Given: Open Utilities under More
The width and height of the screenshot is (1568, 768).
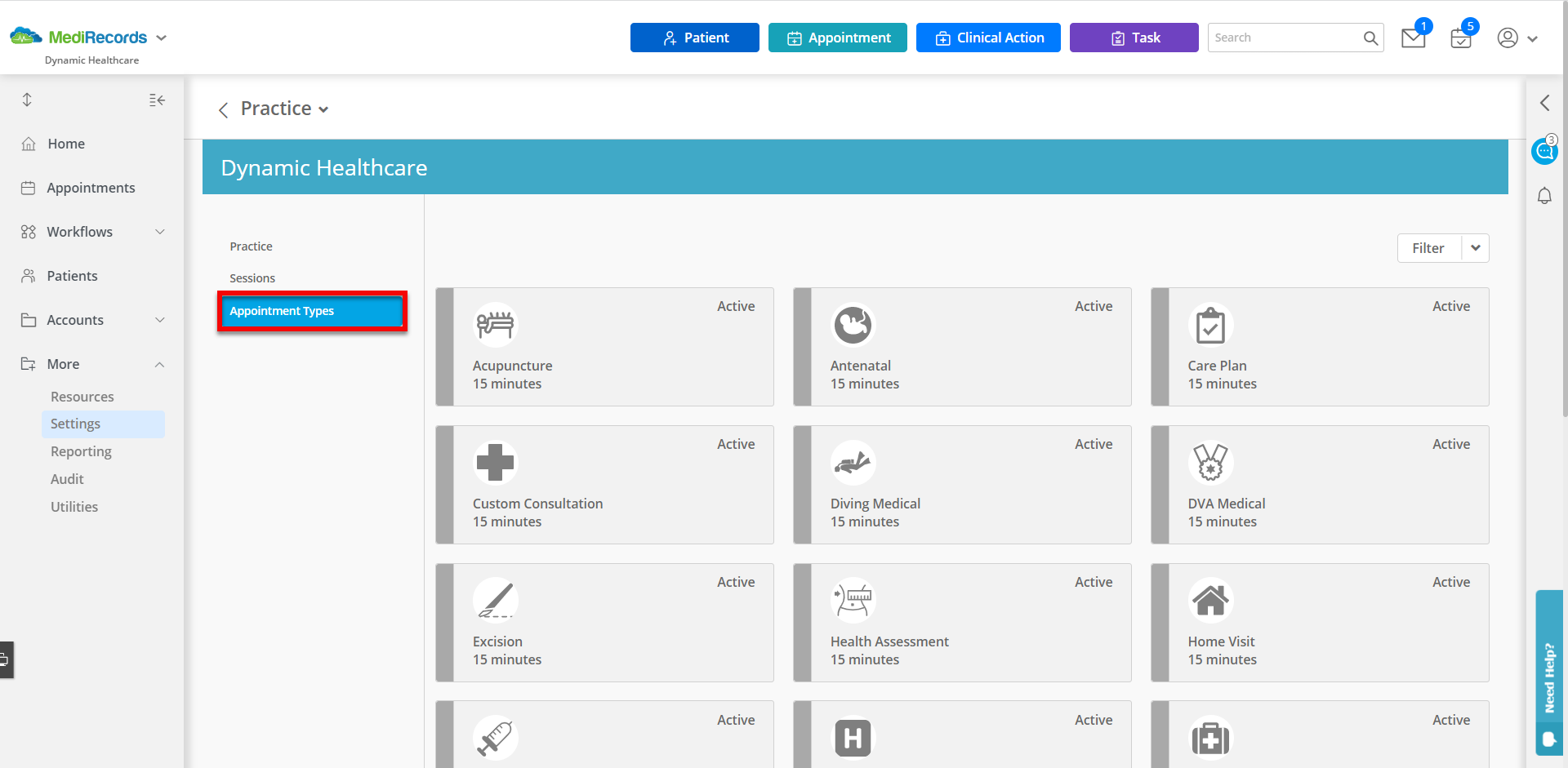Looking at the screenshot, I should point(74,507).
